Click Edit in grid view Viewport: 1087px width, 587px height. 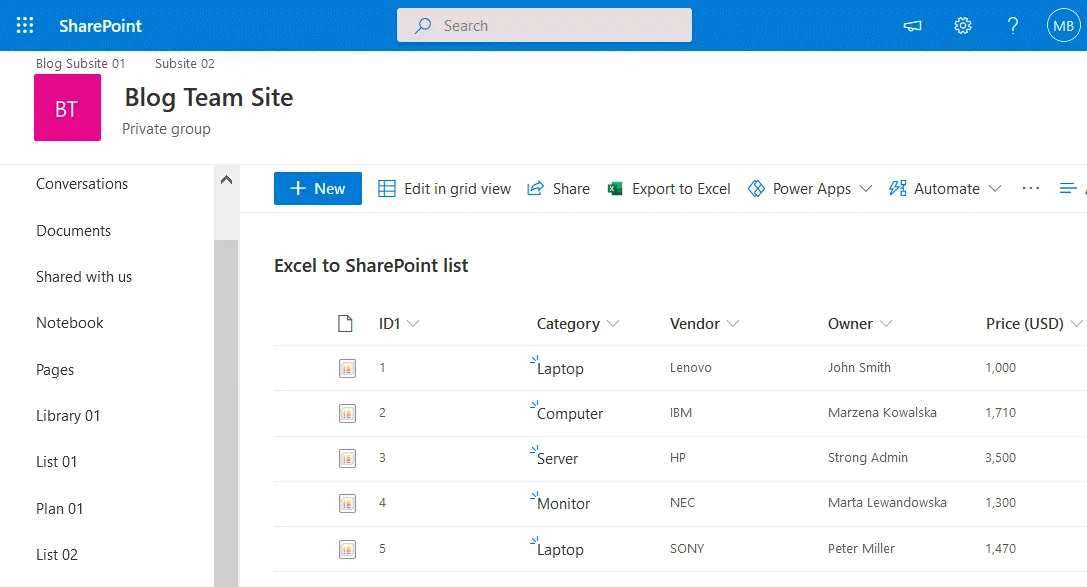pyautogui.click(x=444, y=189)
